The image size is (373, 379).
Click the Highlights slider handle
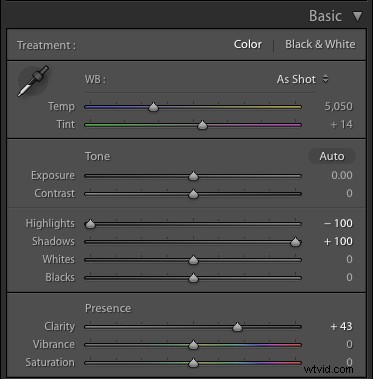pos(90,224)
